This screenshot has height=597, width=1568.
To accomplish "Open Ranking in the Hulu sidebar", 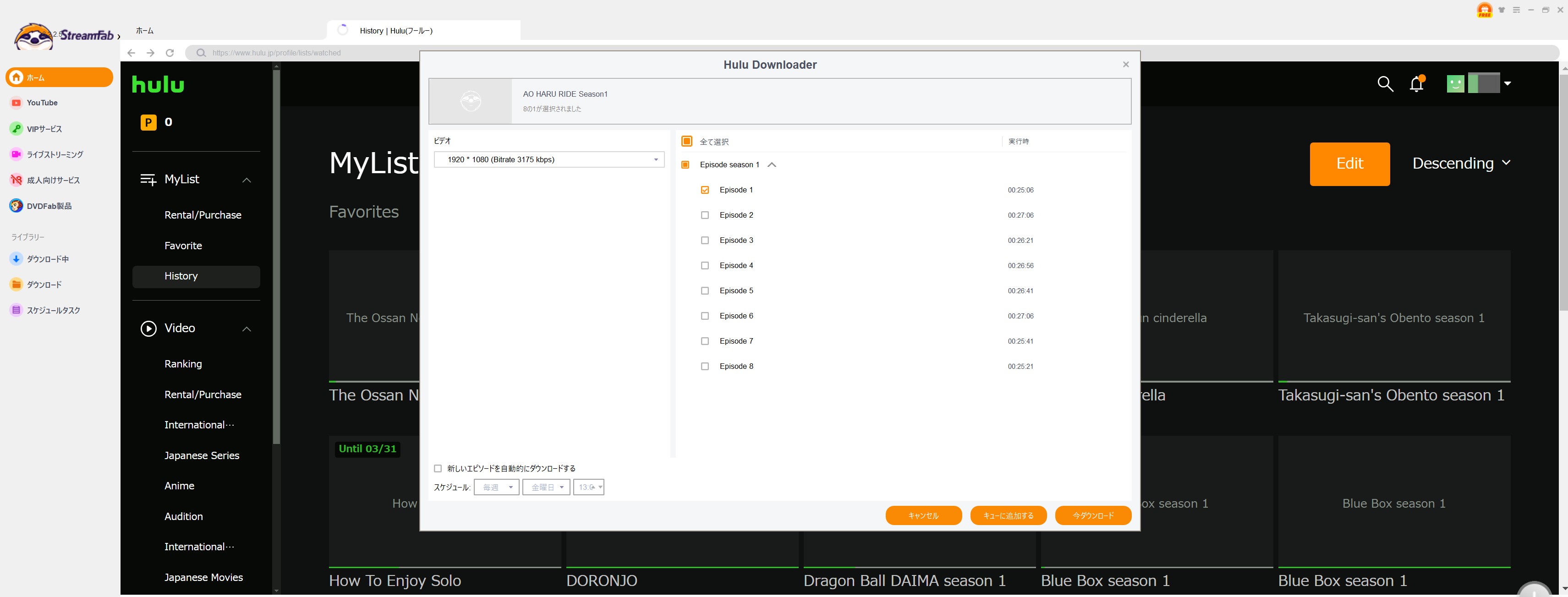I will point(183,364).
